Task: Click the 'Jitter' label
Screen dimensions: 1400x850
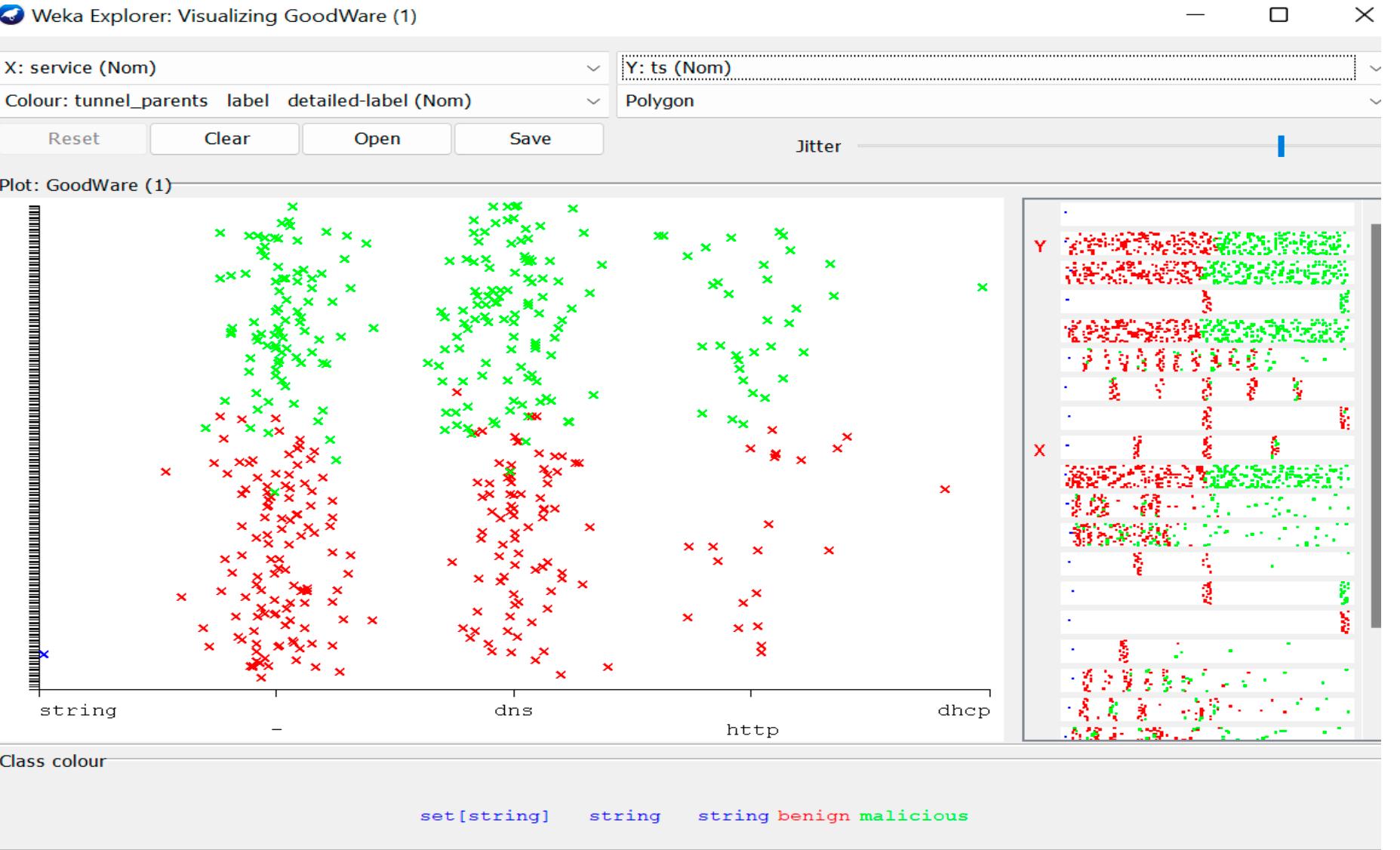Action: [818, 146]
